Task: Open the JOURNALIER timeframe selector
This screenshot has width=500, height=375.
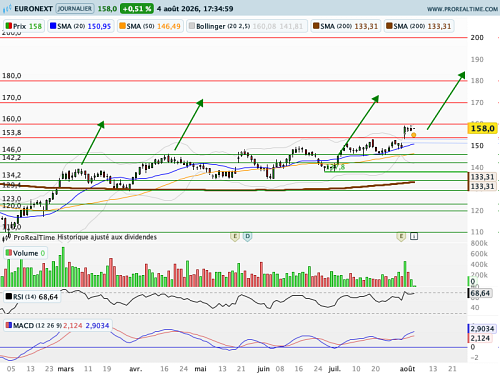Action: 75,9
